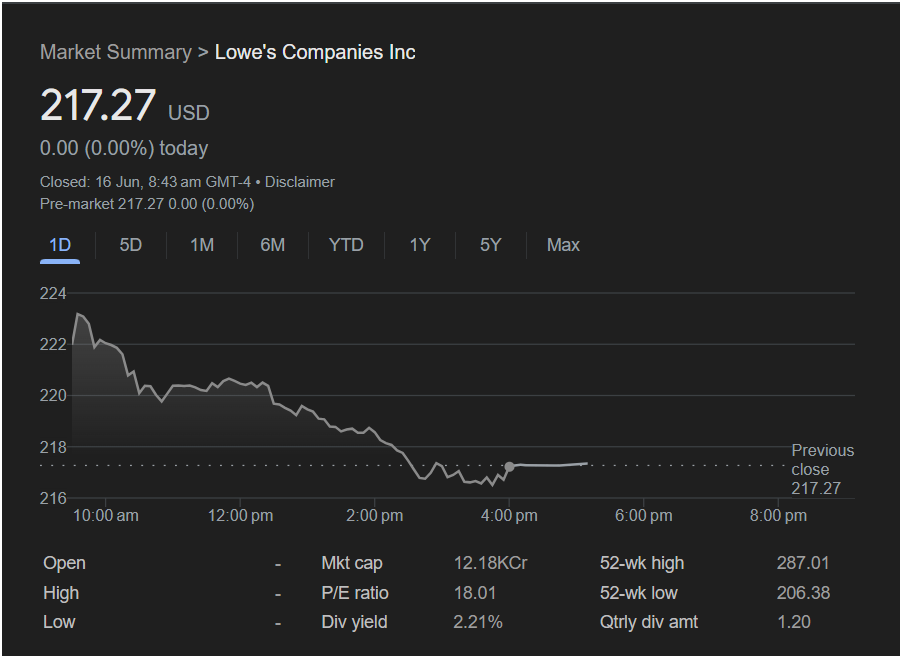This screenshot has width=902, height=658.
Task: Switch to the 5D range tab
Action: point(131,245)
